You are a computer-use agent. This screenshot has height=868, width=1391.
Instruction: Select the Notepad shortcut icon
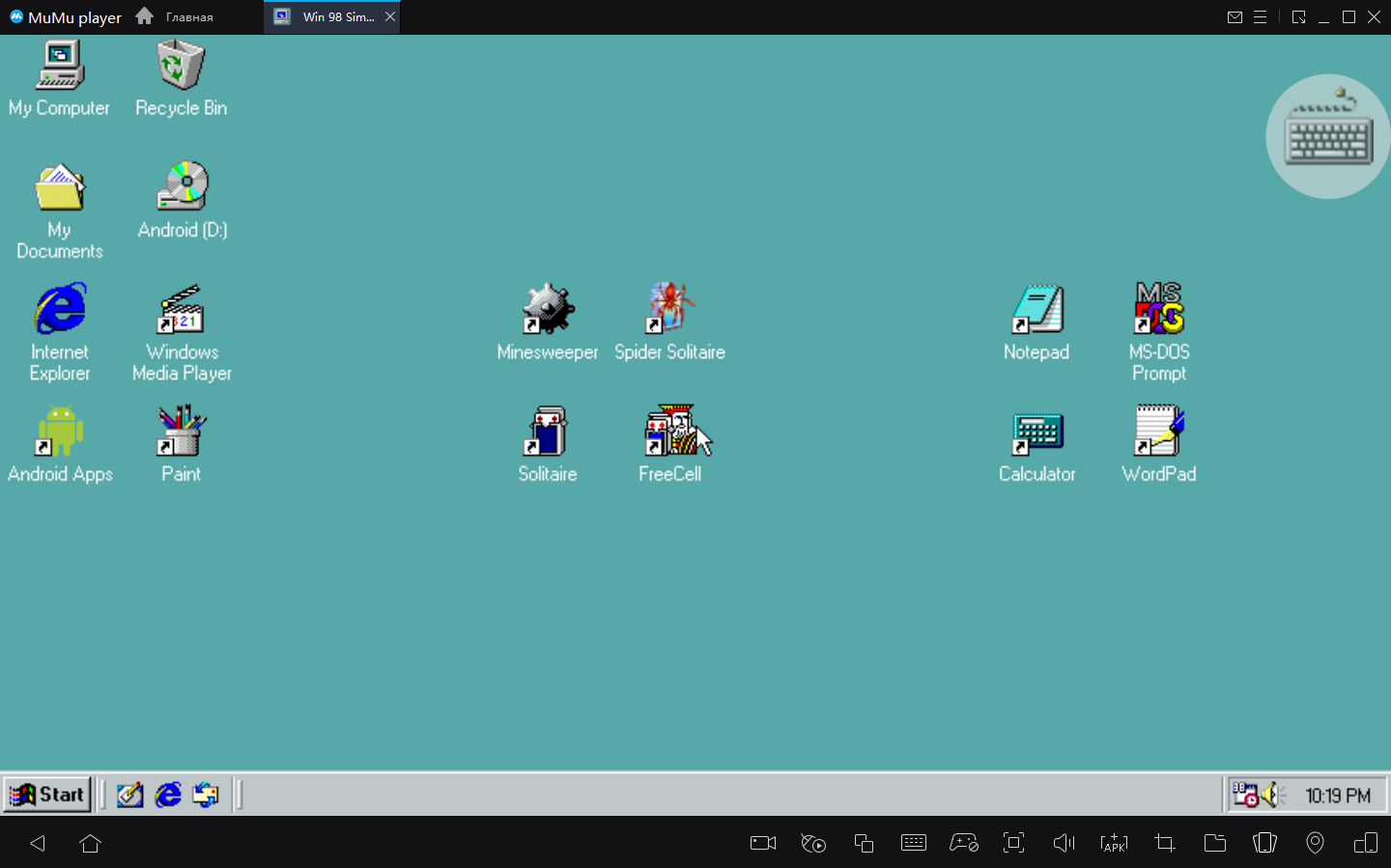[1037, 309]
